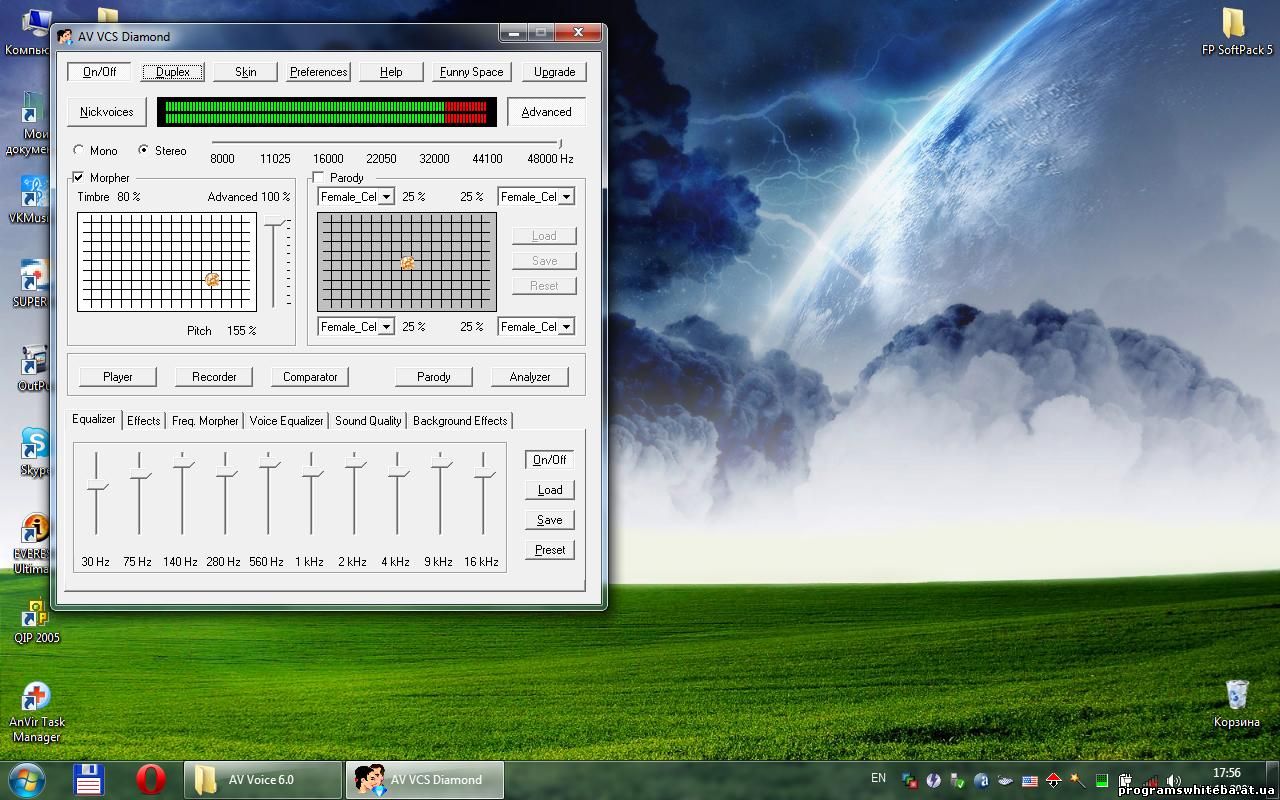Enable the Parody checkbox
1280x800 pixels.
[318, 177]
